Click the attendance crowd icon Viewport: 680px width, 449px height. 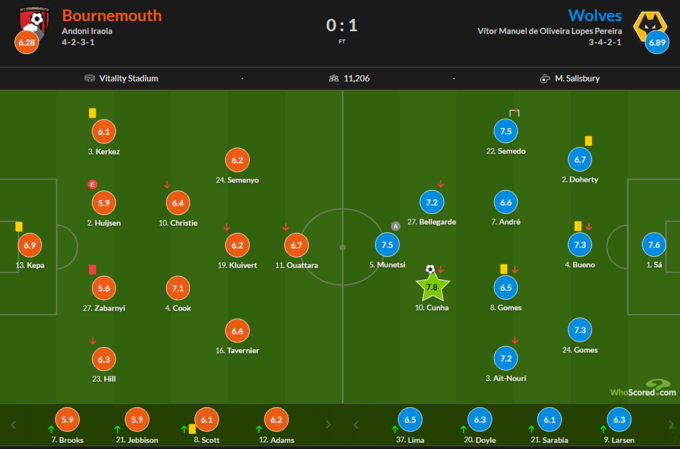point(333,78)
